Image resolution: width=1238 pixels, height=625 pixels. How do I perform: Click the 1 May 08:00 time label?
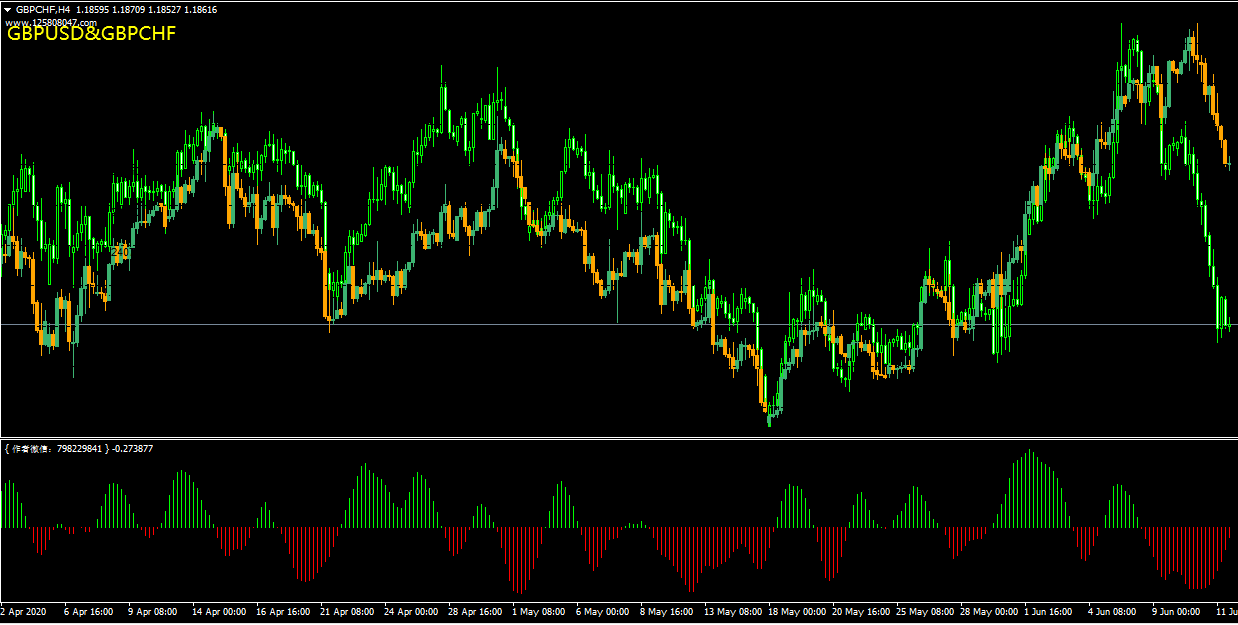click(x=539, y=611)
